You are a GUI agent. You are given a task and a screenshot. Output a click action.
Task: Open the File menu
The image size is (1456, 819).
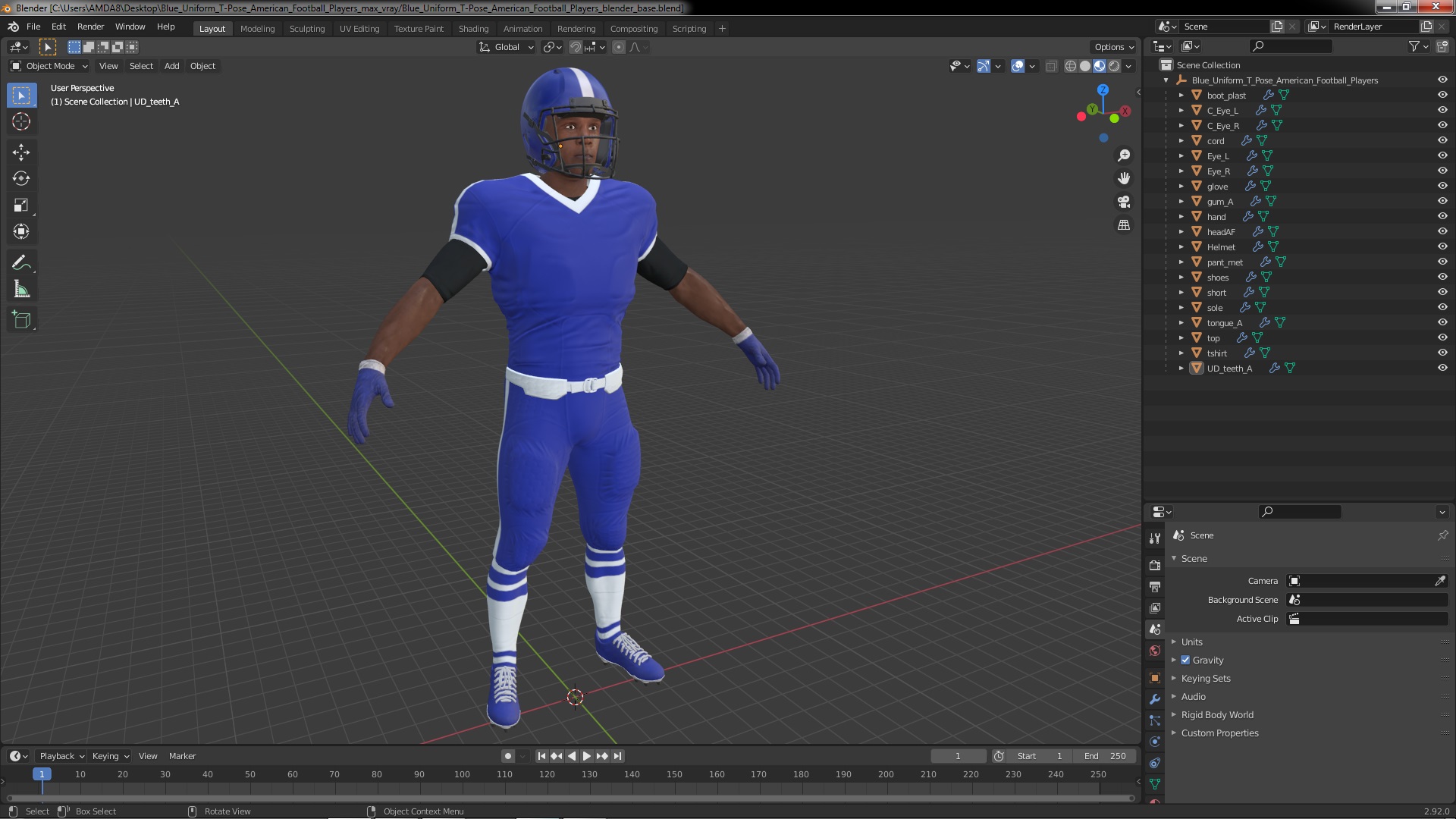(33, 27)
